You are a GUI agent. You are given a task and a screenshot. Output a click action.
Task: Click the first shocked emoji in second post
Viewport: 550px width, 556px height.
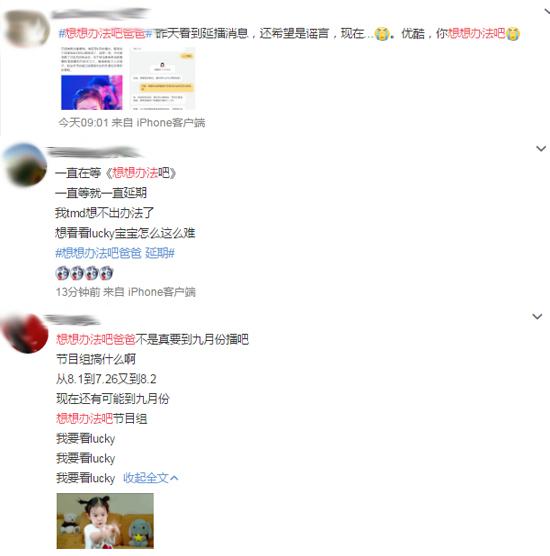63,273
